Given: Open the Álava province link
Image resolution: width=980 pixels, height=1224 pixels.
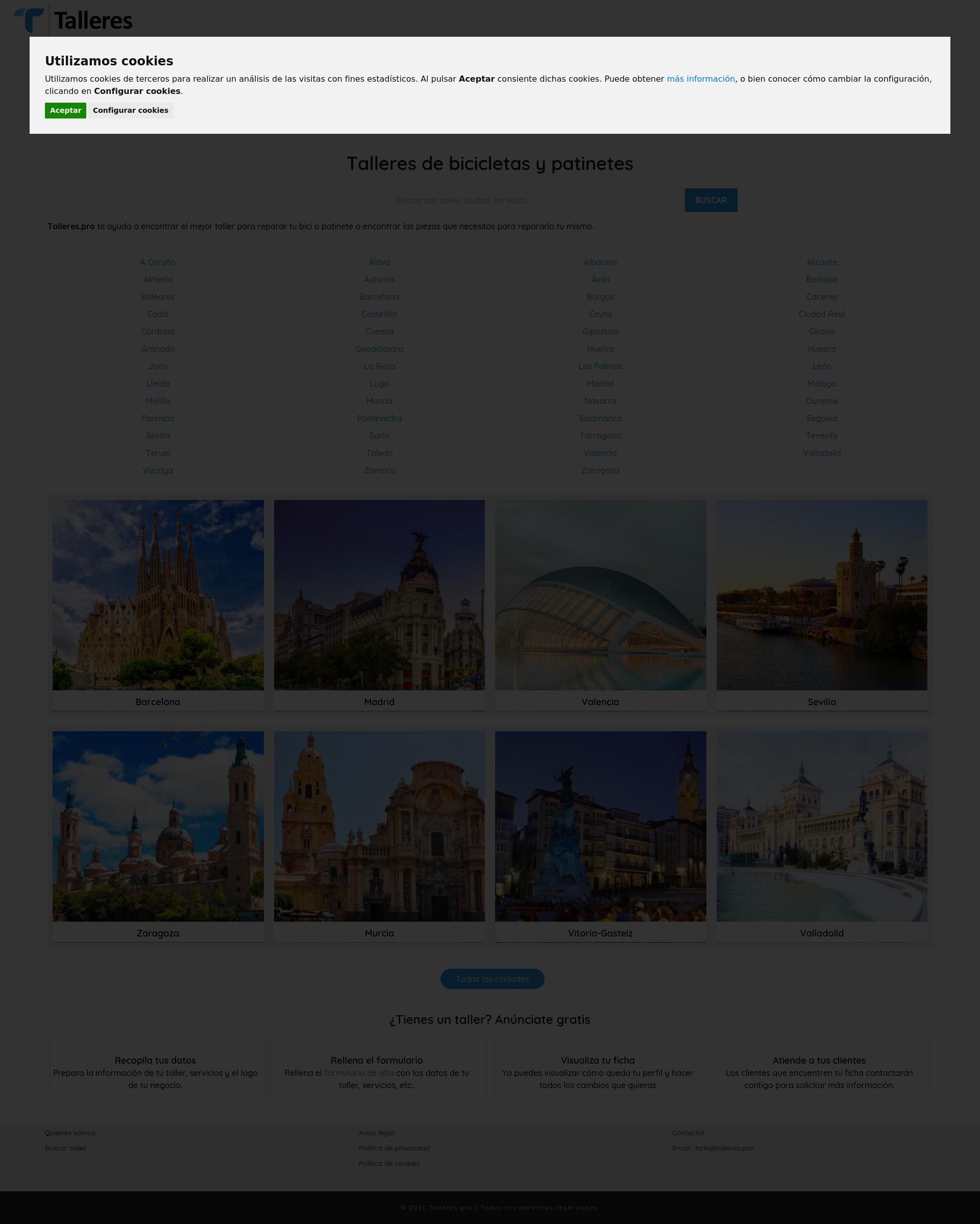Looking at the screenshot, I should pyautogui.click(x=379, y=262).
